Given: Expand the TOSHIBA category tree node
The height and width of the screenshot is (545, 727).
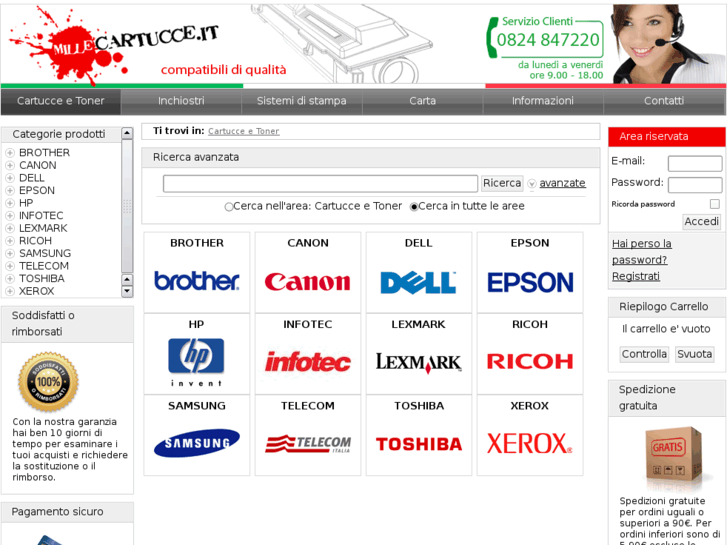Looking at the screenshot, I should coord(10,278).
